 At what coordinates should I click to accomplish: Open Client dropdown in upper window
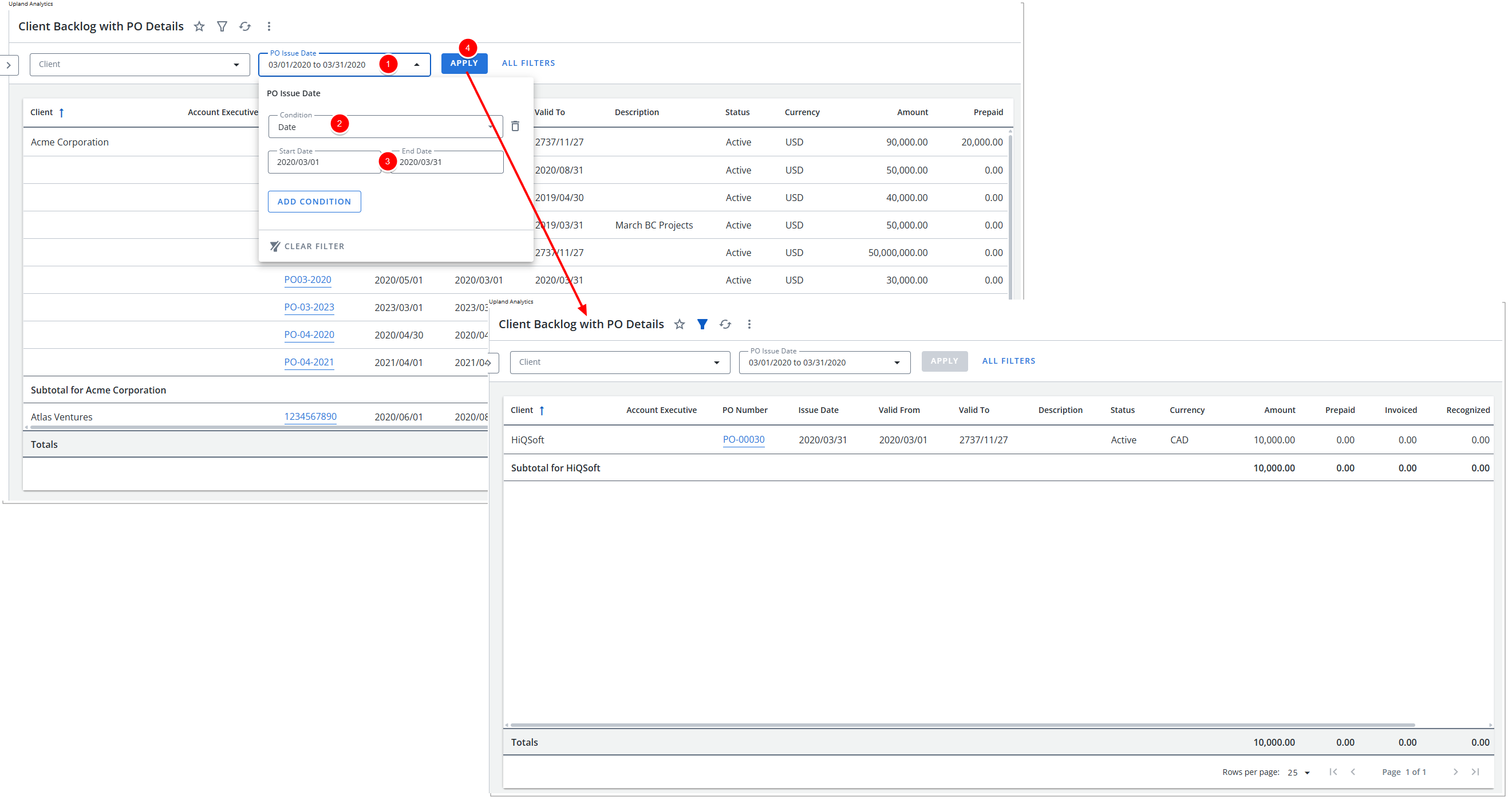pos(140,65)
